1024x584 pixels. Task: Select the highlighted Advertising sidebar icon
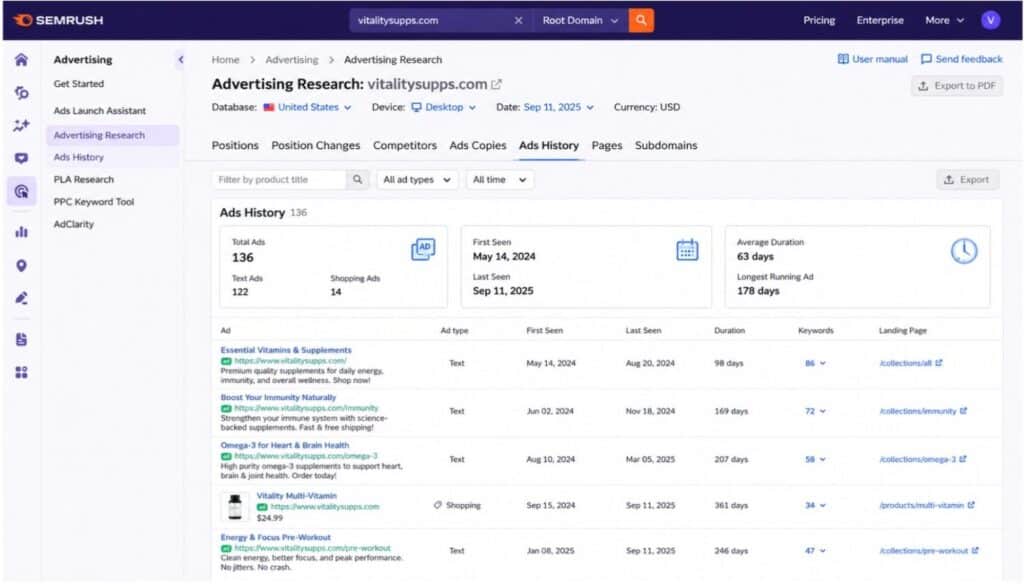tap(22, 191)
